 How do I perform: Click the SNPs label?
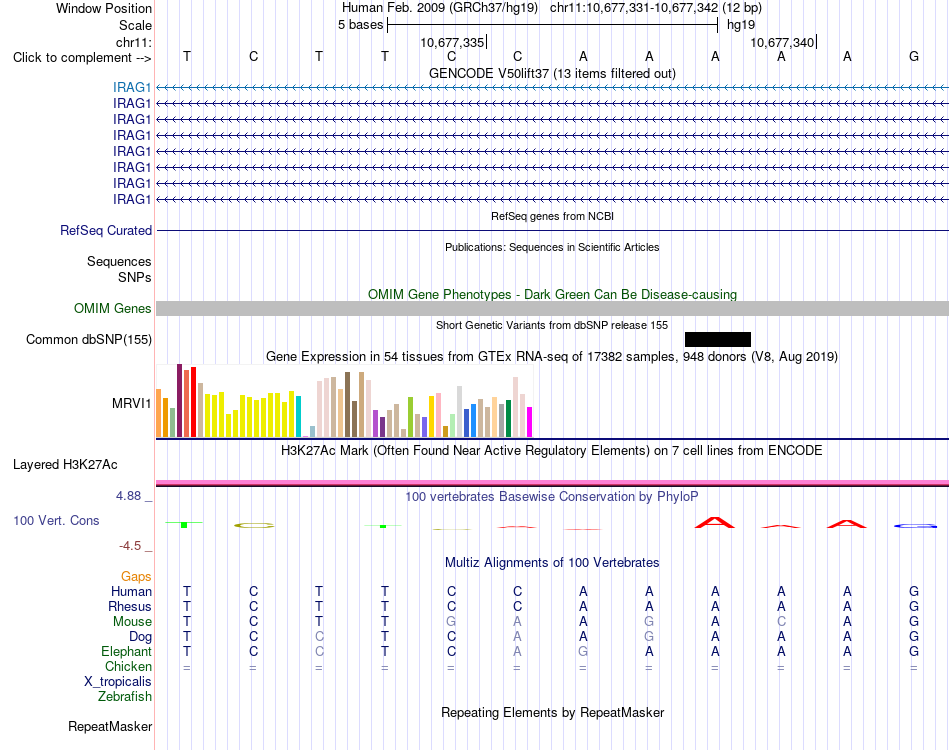pyautogui.click(x=135, y=277)
